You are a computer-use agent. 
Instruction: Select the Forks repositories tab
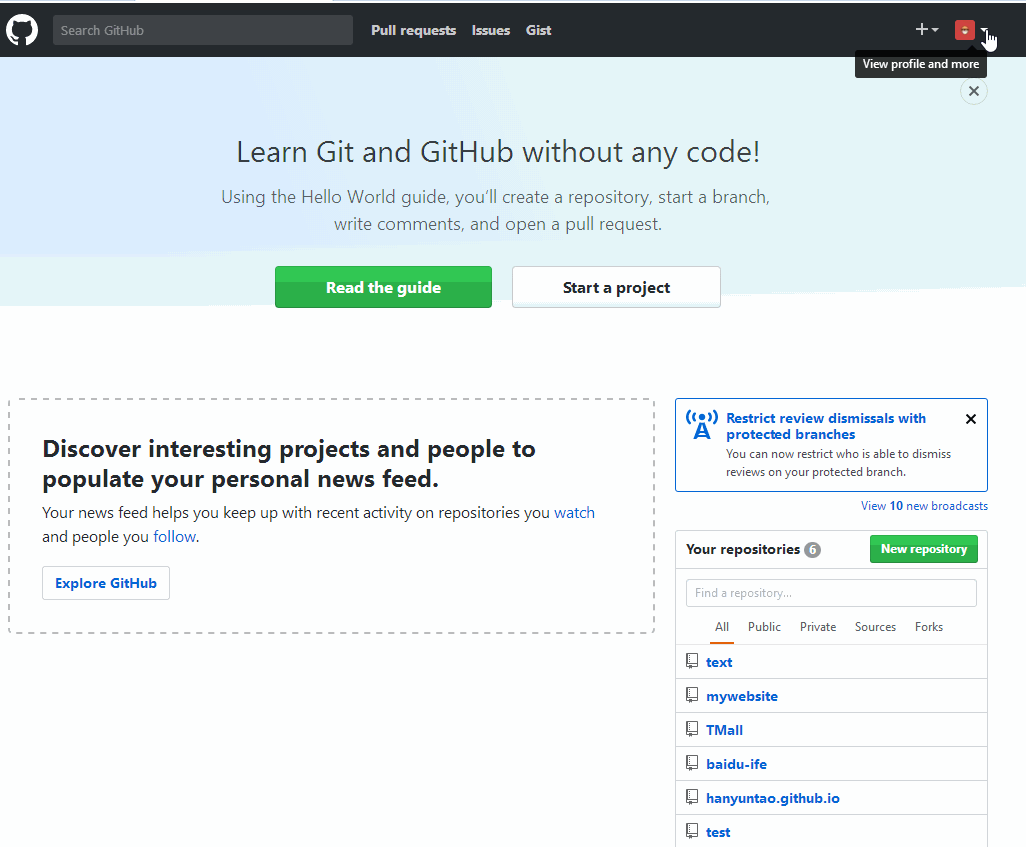[x=929, y=627]
